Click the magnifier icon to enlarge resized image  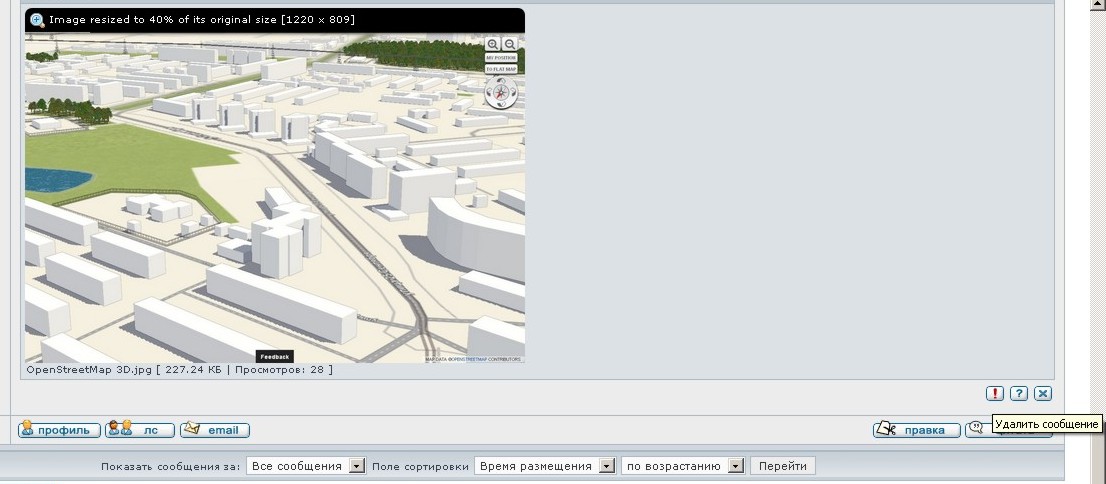coord(37,20)
